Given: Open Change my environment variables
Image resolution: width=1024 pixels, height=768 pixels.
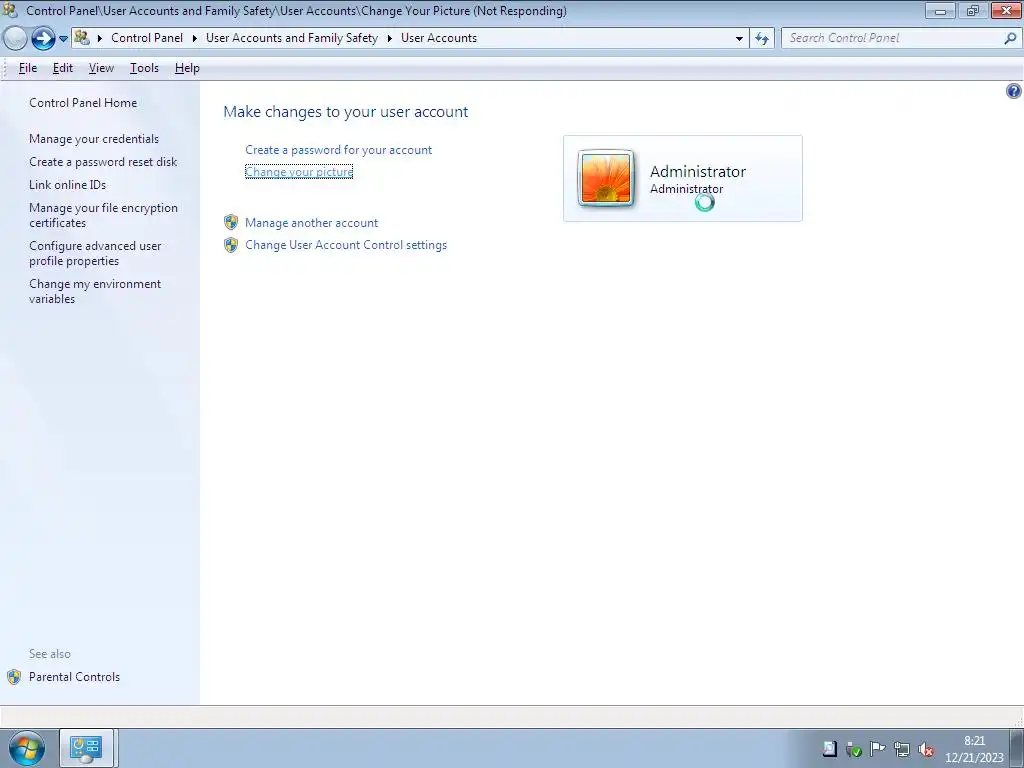Looking at the screenshot, I should [95, 291].
